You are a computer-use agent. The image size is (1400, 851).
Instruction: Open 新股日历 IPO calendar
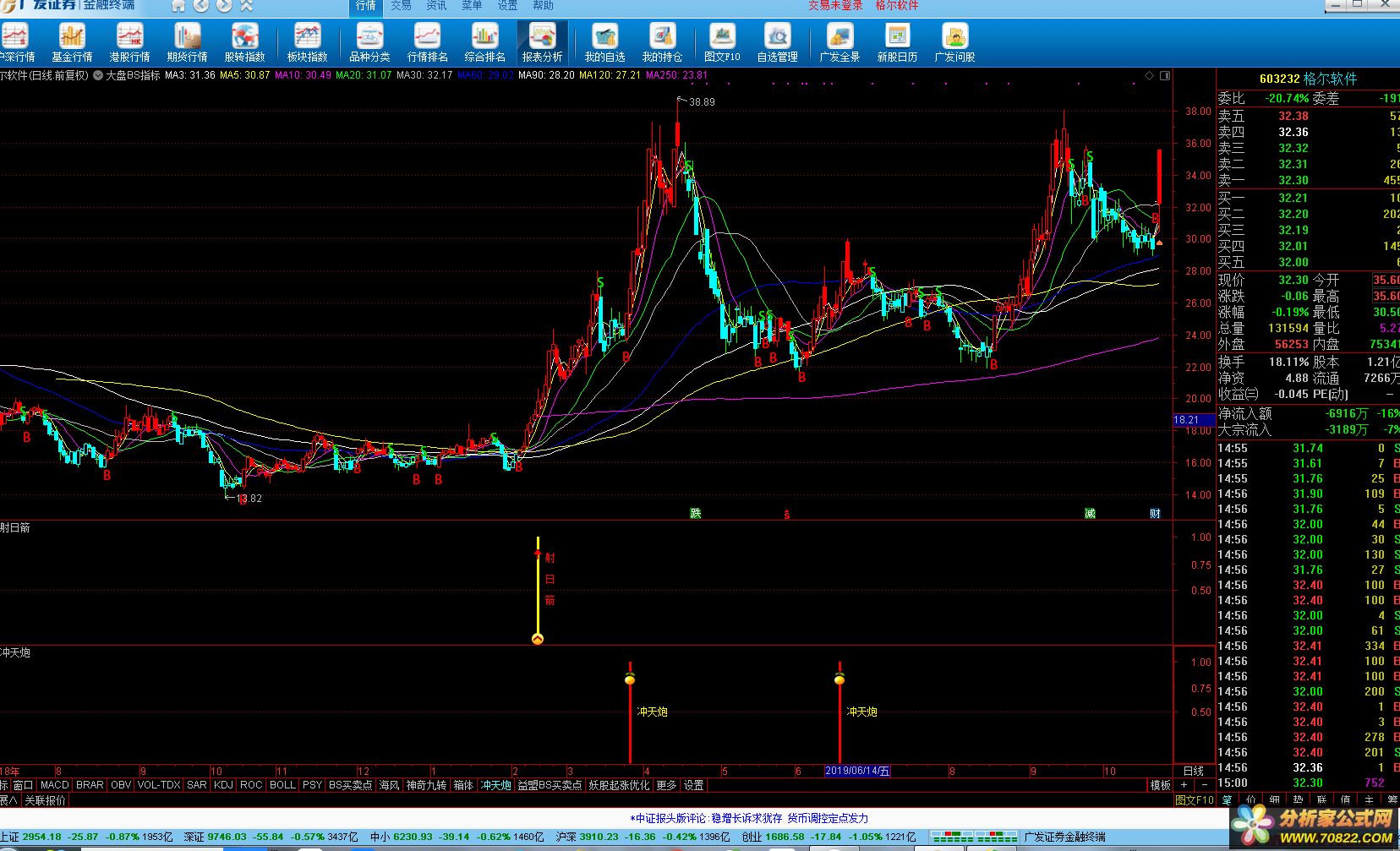pyautogui.click(x=897, y=42)
